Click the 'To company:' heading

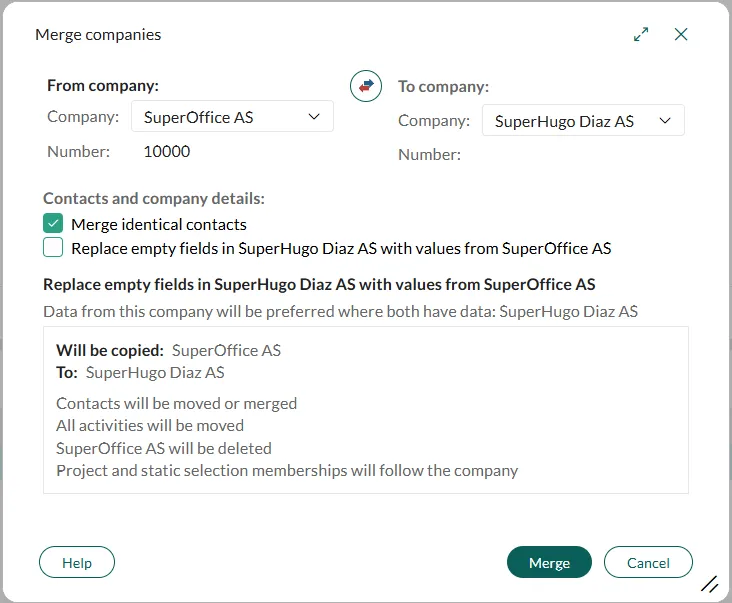tap(443, 87)
